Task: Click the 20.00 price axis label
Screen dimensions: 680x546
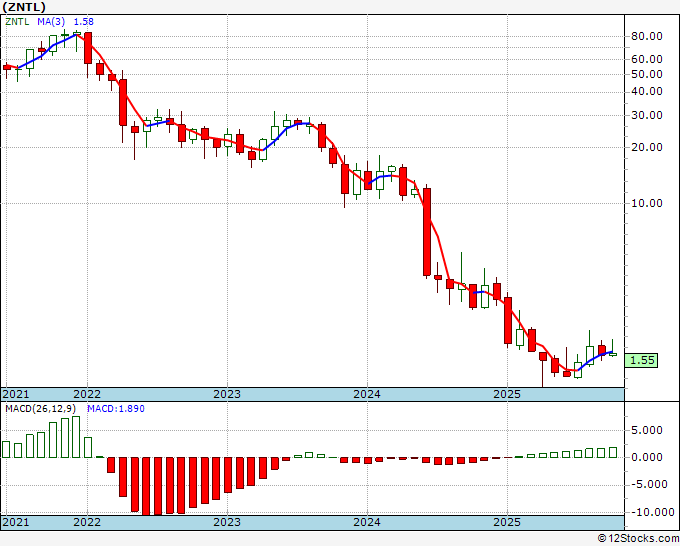Action: pyautogui.click(x=647, y=147)
